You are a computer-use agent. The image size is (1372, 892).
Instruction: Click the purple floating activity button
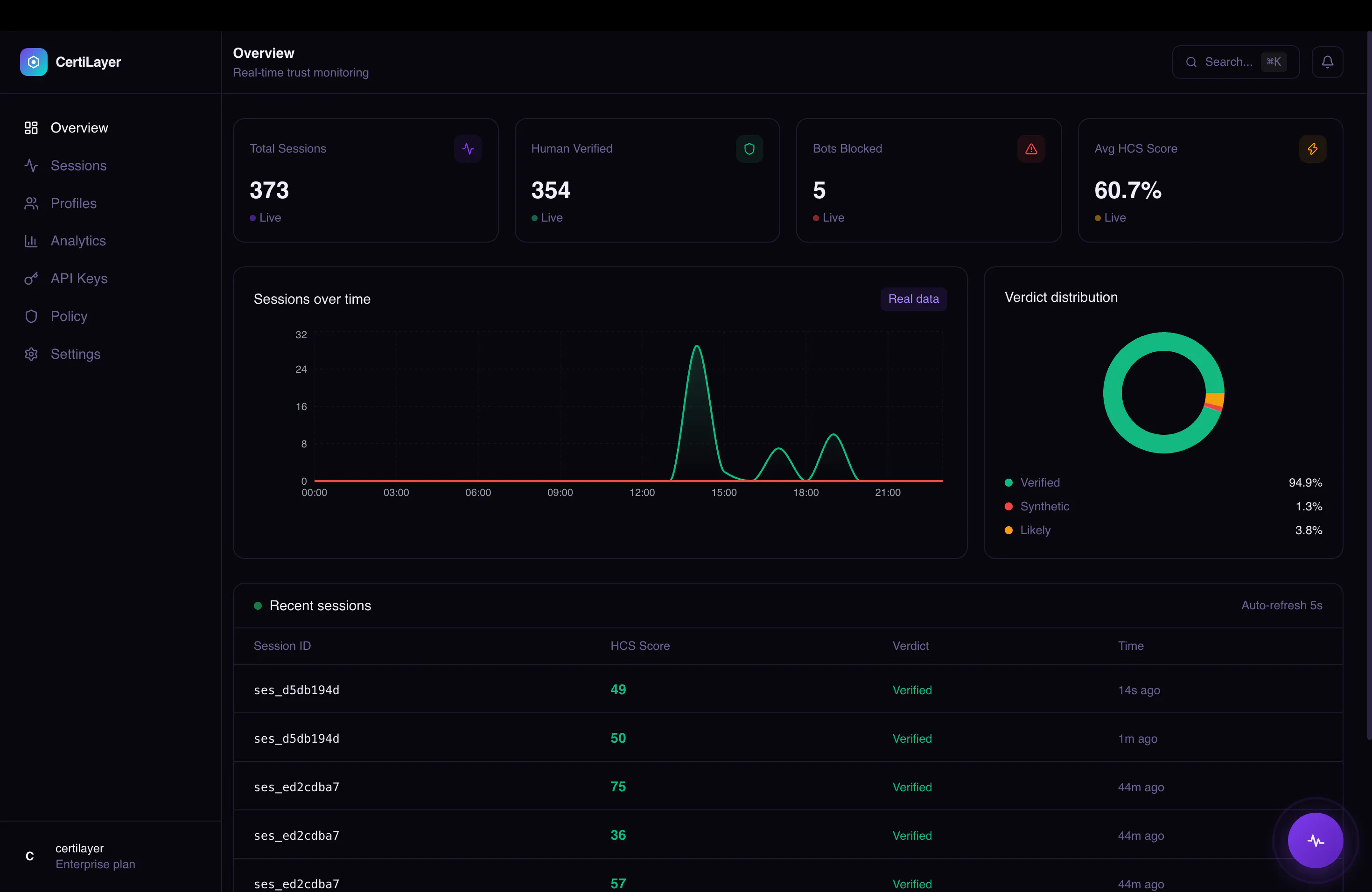pos(1316,840)
